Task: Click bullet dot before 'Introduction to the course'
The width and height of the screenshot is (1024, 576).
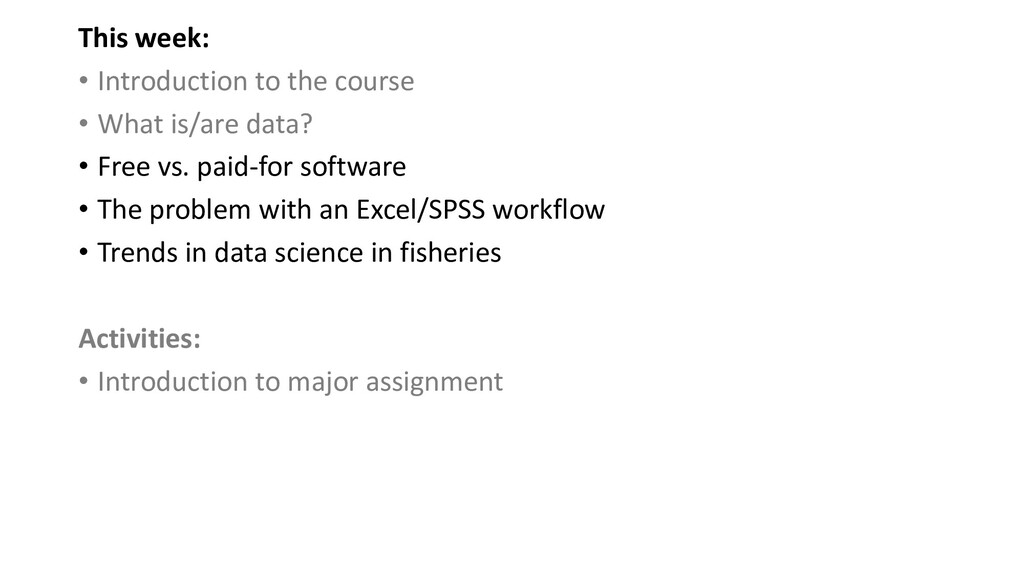Action: coord(84,82)
